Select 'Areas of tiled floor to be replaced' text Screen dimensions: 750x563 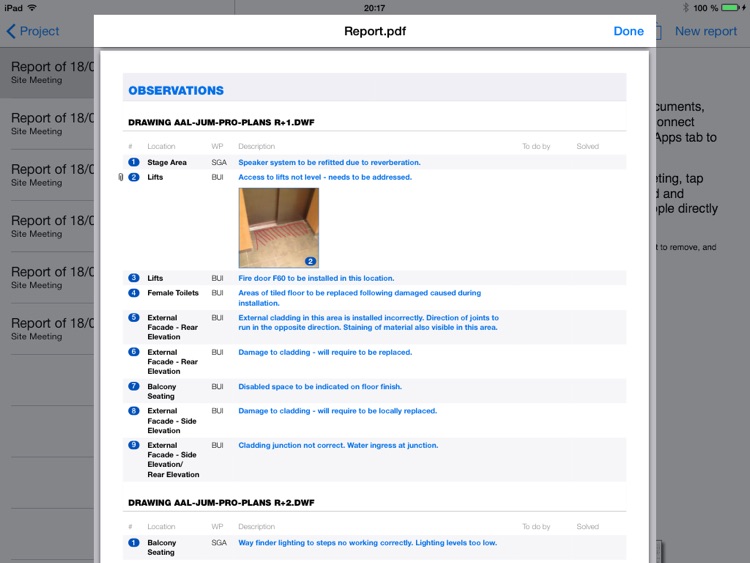pos(360,298)
